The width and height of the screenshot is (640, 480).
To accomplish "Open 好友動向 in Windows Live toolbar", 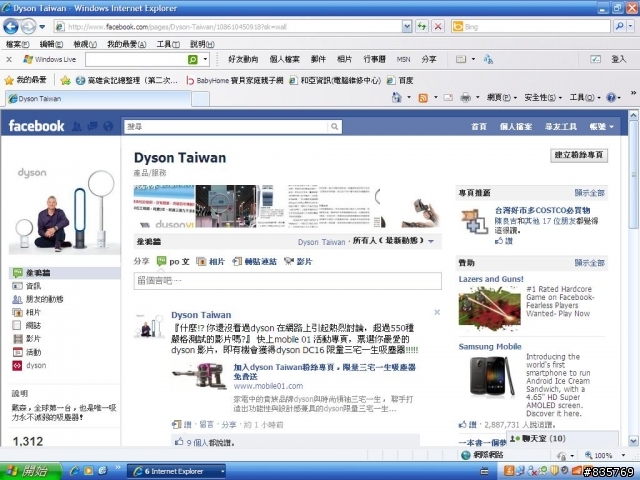I will (x=243, y=59).
